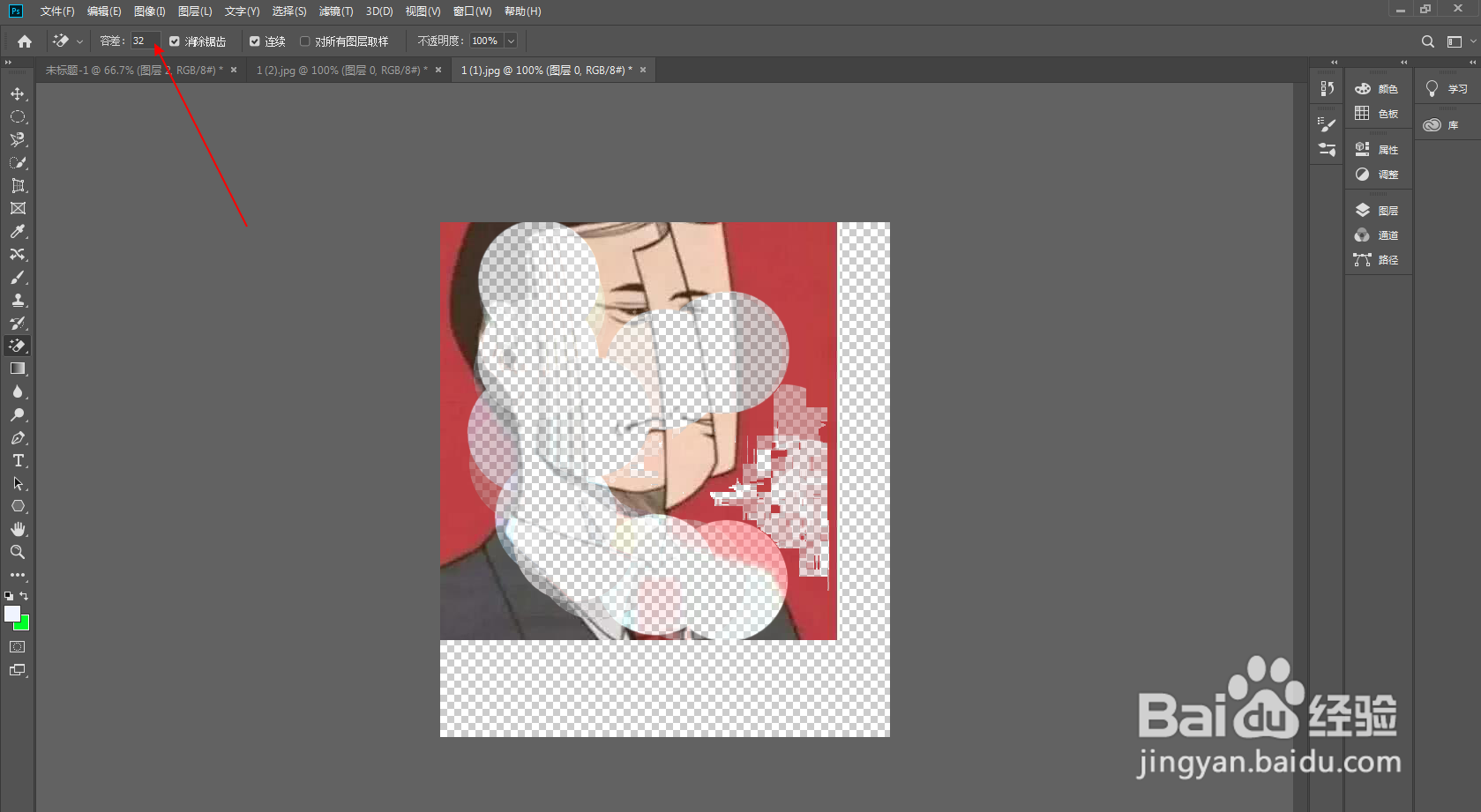
Task: Toggle the 消除锯齿 checkbox
Action: [x=175, y=41]
